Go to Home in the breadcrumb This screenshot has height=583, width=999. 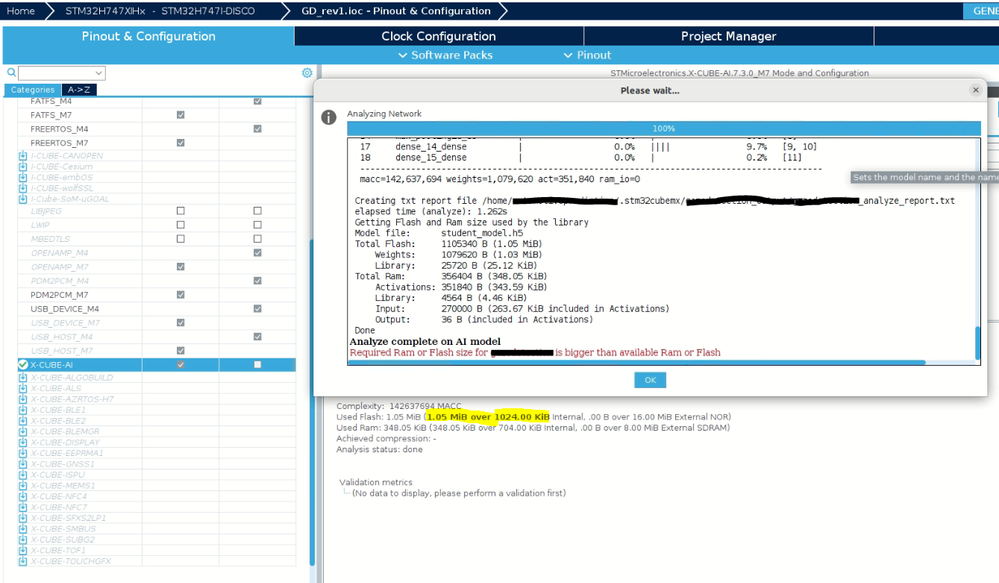[x=20, y=11]
